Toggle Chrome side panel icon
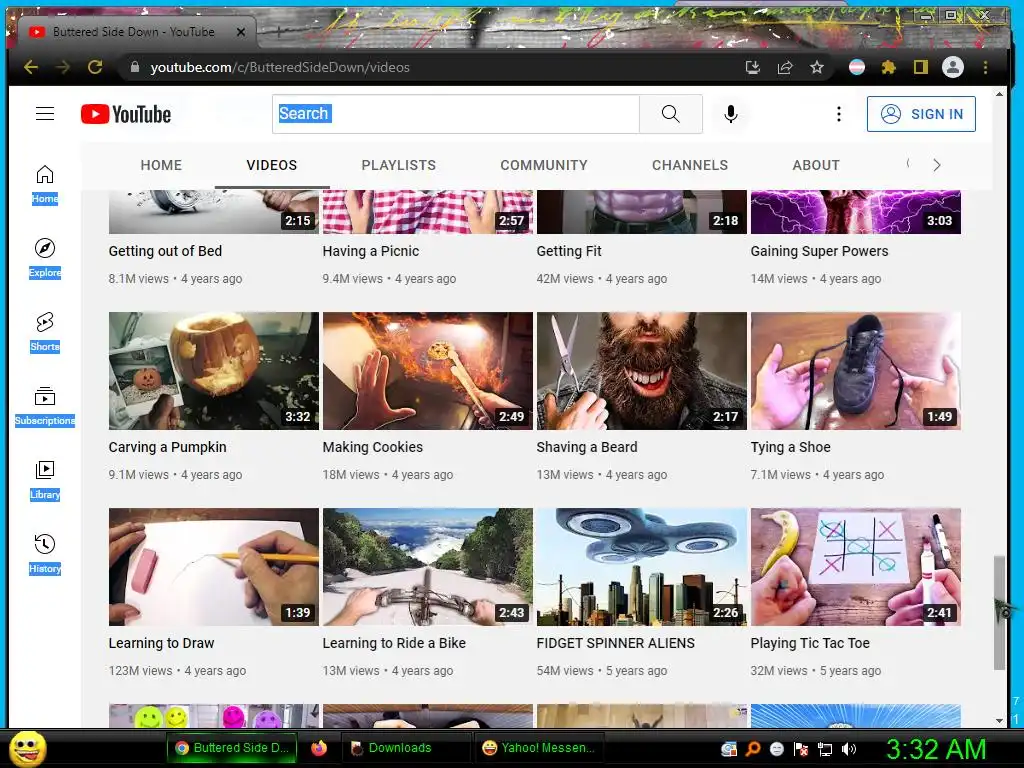Image resolution: width=1024 pixels, height=768 pixels. (x=920, y=67)
